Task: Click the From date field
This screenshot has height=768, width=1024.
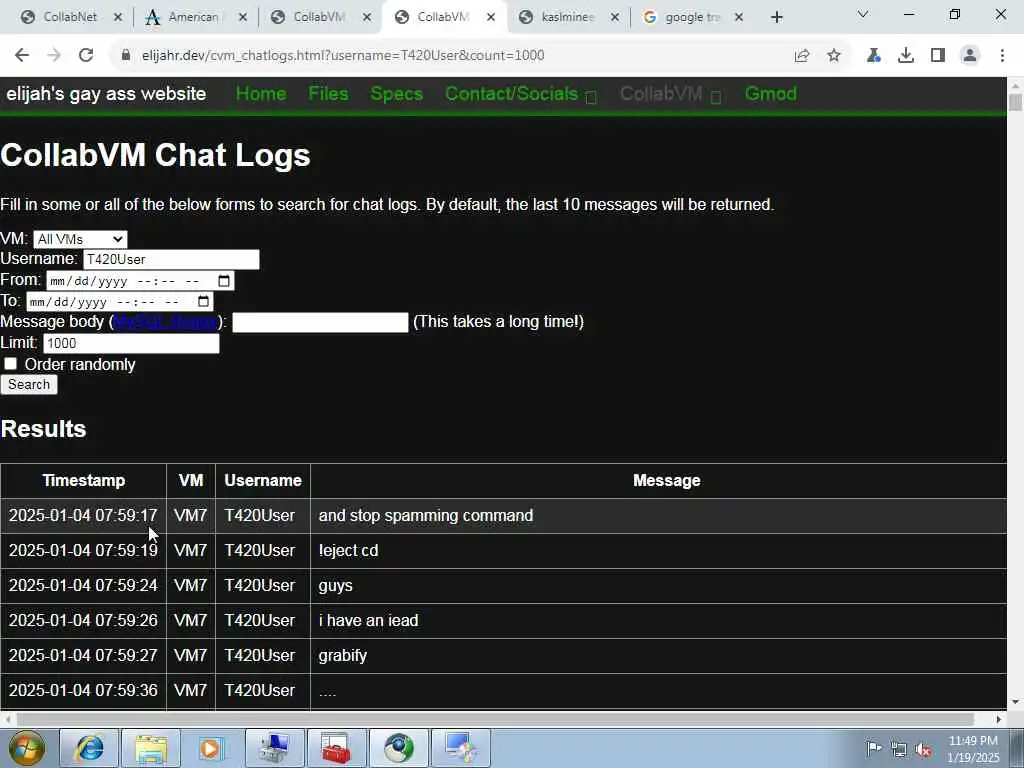Action: [x=140, y=281]
